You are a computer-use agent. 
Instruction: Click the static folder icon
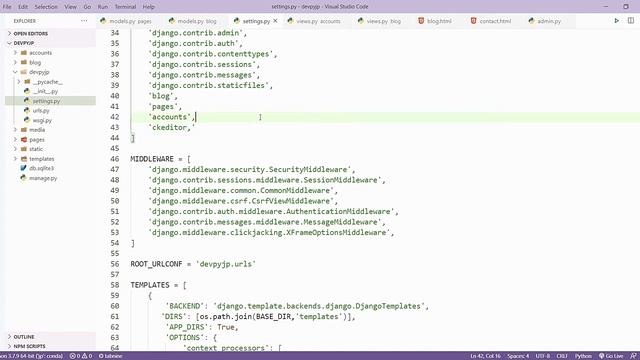(x=24, y=149)
